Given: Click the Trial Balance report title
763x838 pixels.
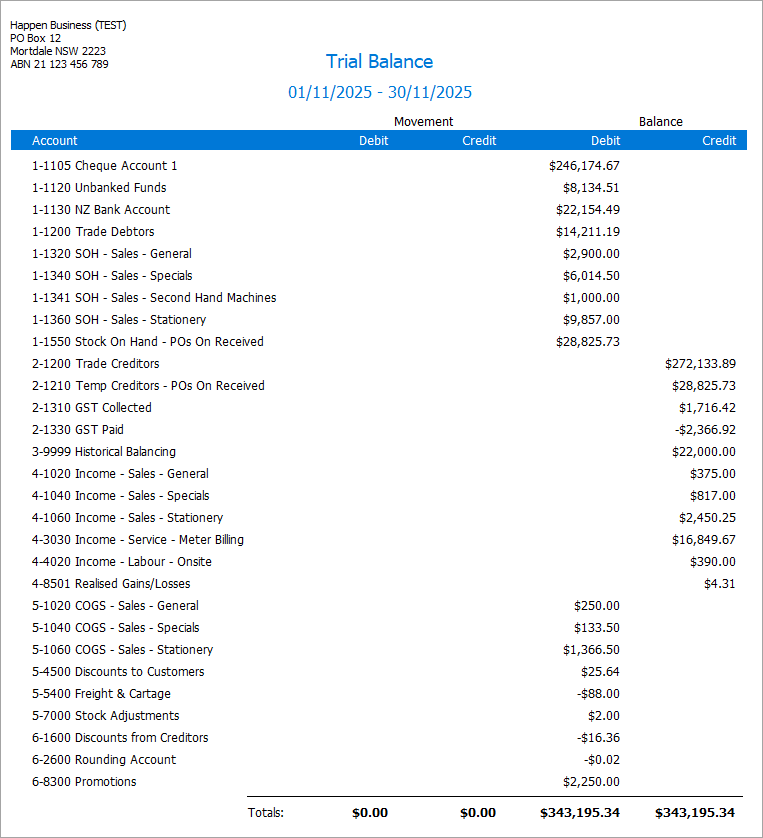Looking at the screenshot, I should click(x=379, y=61).
